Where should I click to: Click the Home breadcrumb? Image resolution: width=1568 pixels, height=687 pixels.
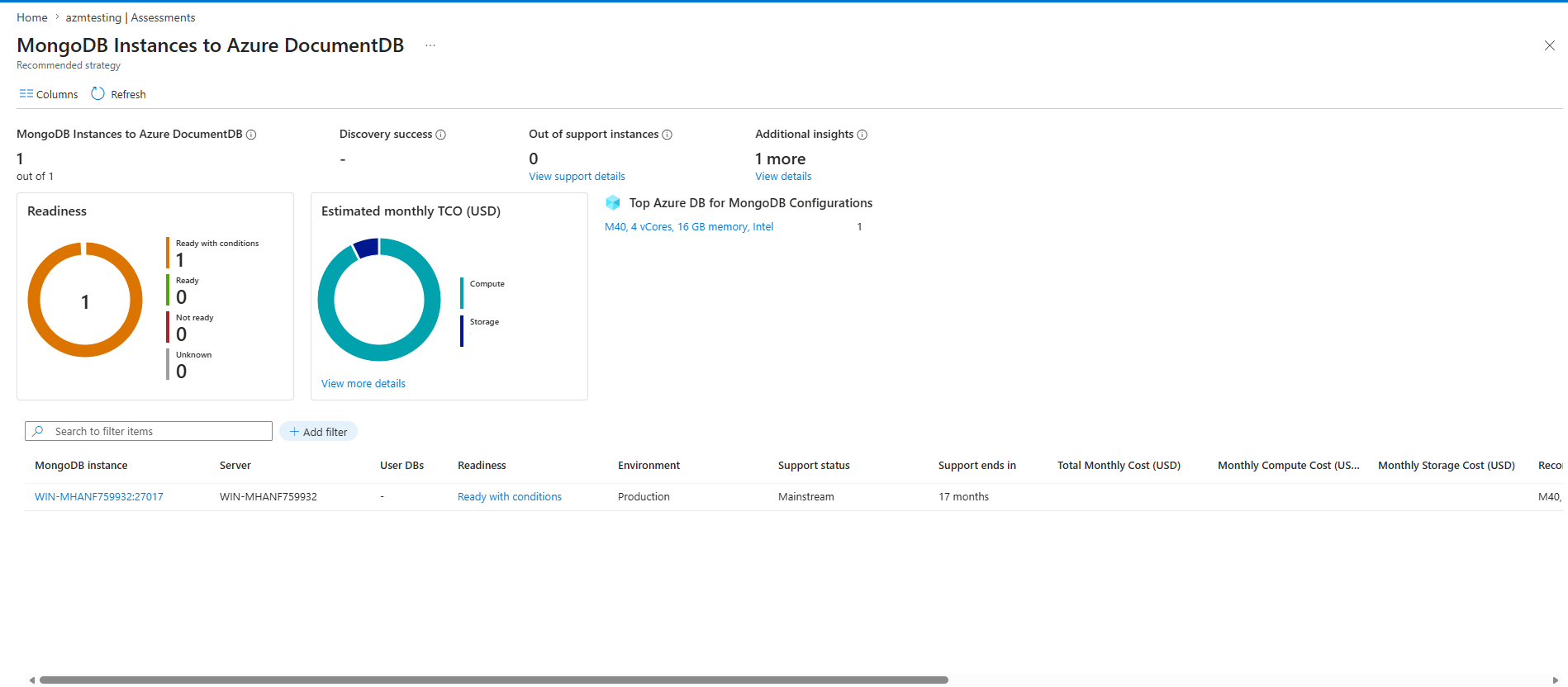(32, 17)
